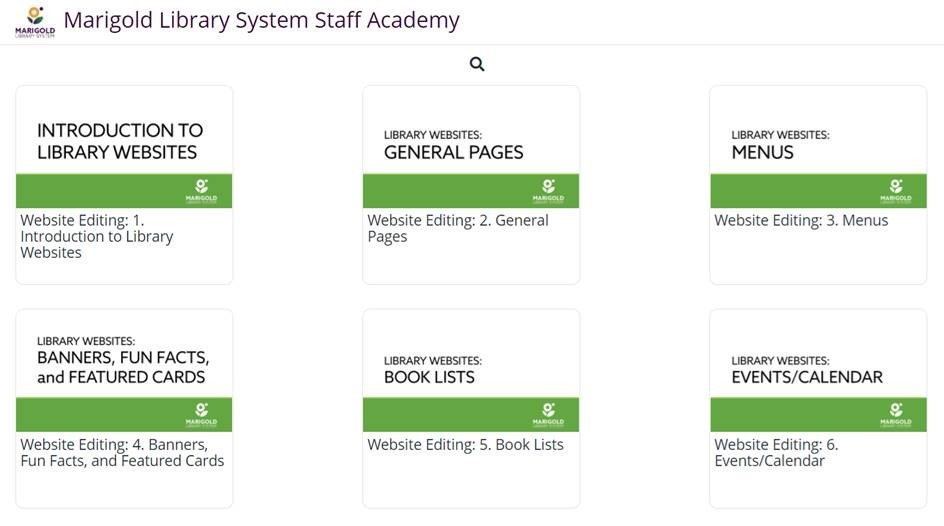Click Marigold logo on Events/Calendar banner
Screen dimensions: 944x526
(897, 415)
